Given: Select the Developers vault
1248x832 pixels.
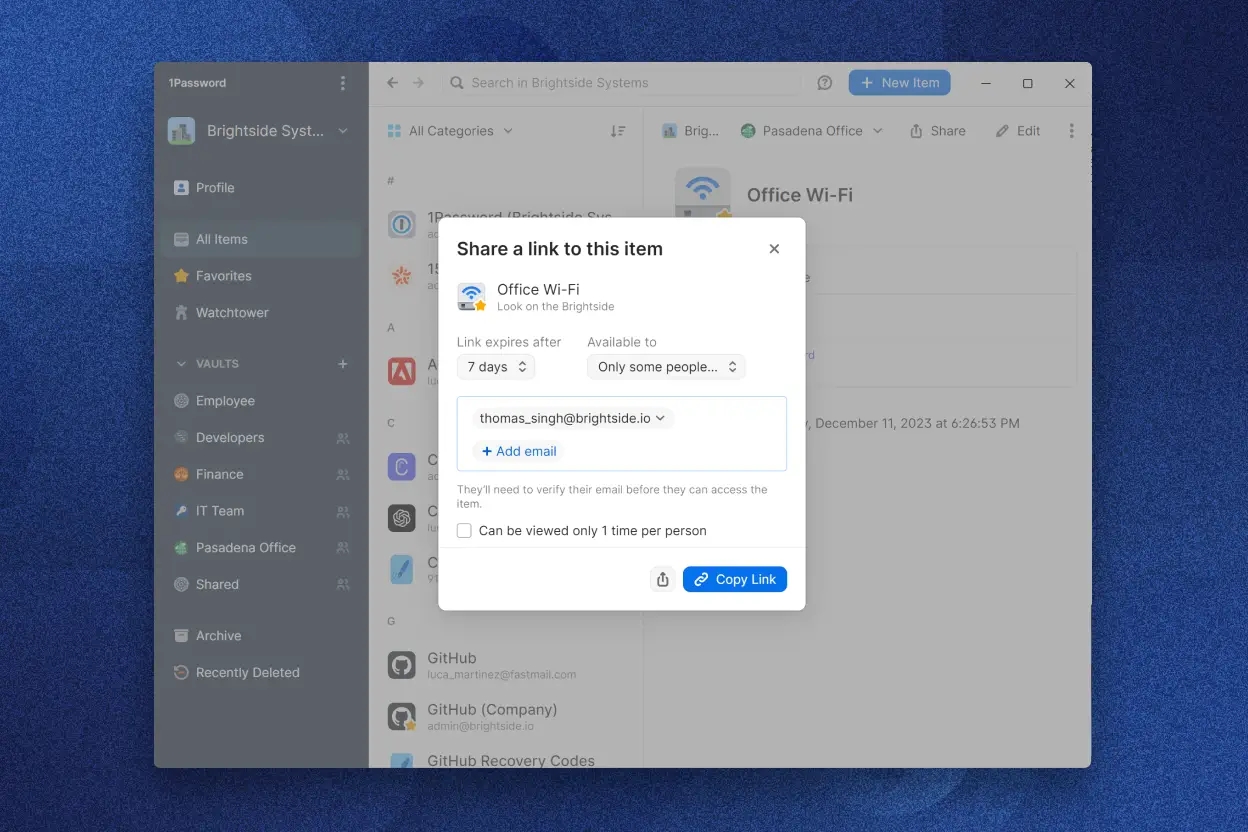Looking at the screenshot, I should coord(262,438).
